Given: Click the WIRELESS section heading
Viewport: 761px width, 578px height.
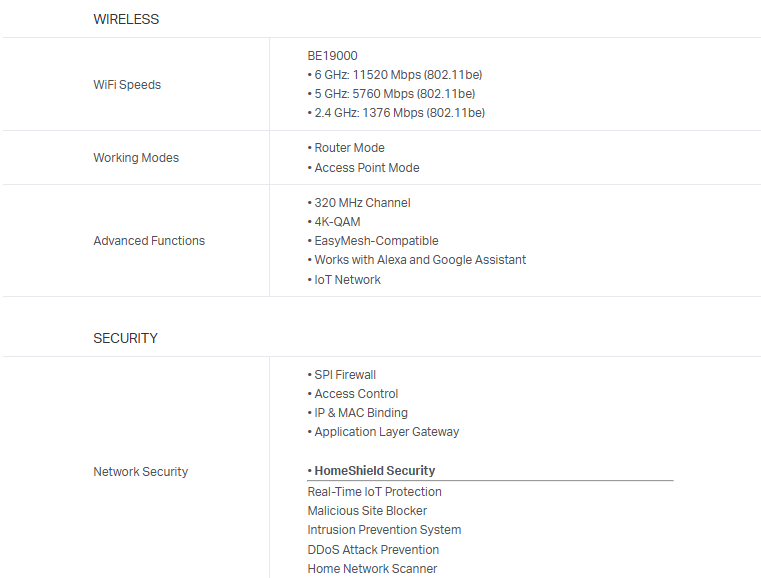Looking at the screenshot, I should [x=126, y=19].
